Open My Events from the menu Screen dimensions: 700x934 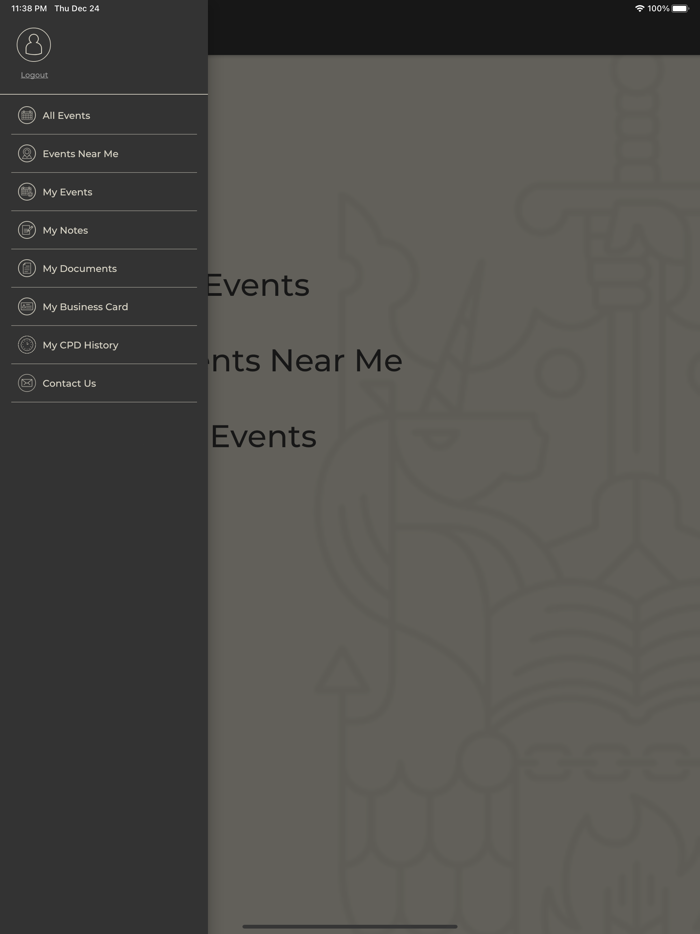pyautogui.click(x=67, y=191)
